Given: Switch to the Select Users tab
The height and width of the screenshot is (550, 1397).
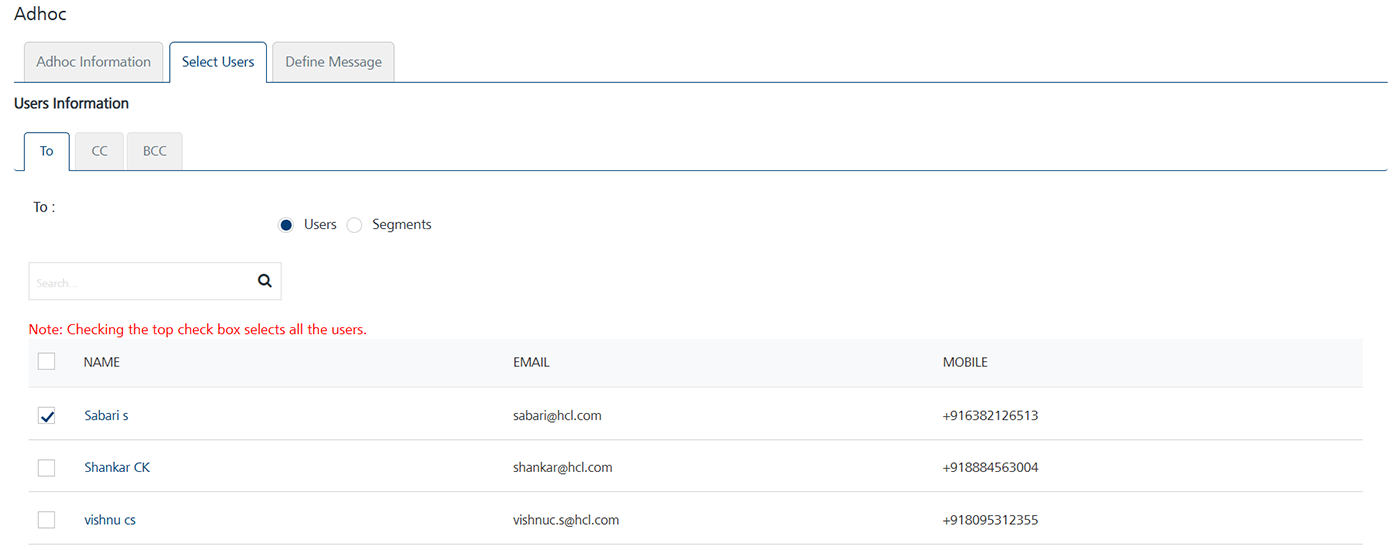Looking at the screenshot, I should [x=218, y=62].
